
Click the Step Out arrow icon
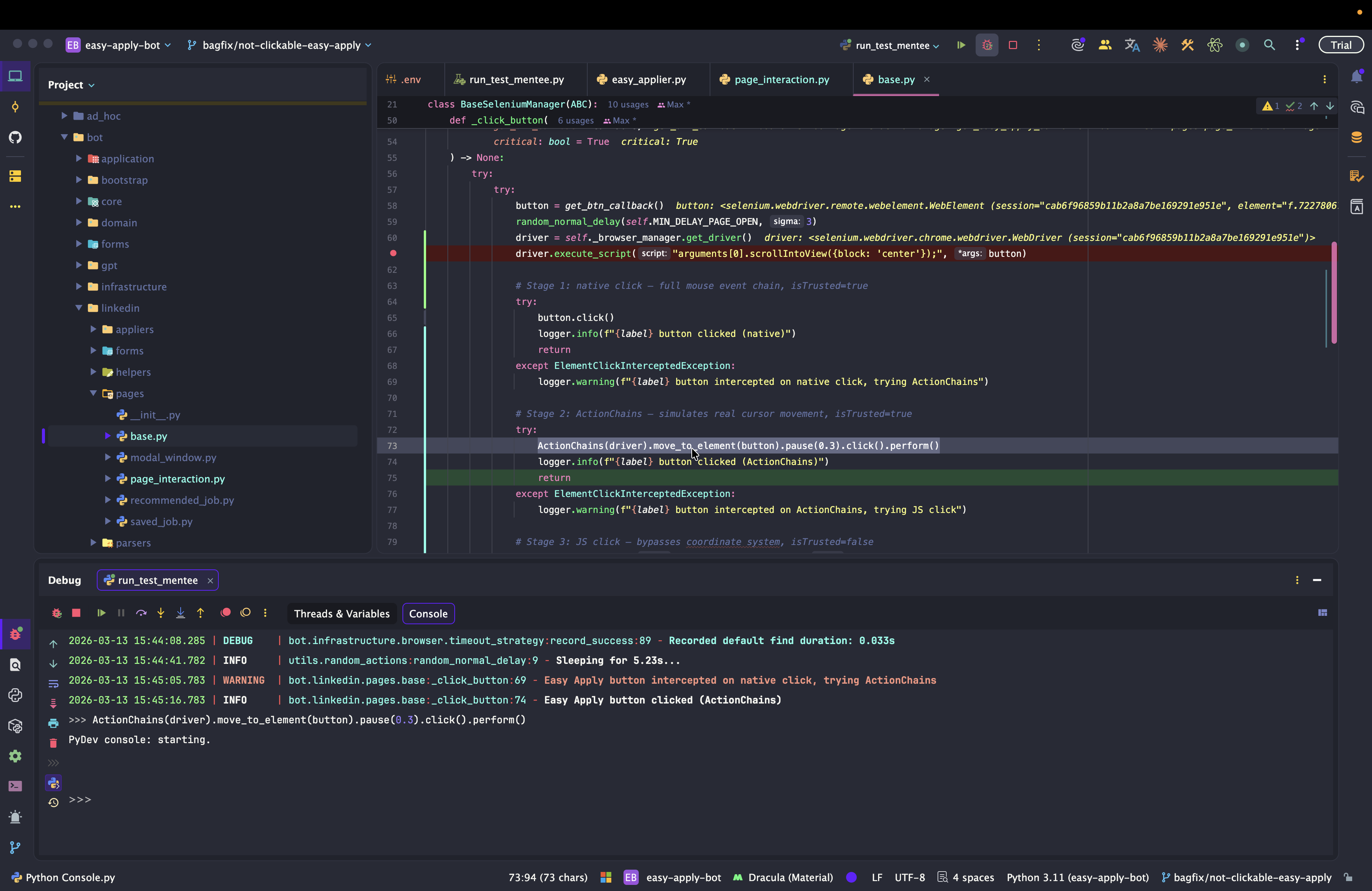pyautogui.click(x=200, y=613)
